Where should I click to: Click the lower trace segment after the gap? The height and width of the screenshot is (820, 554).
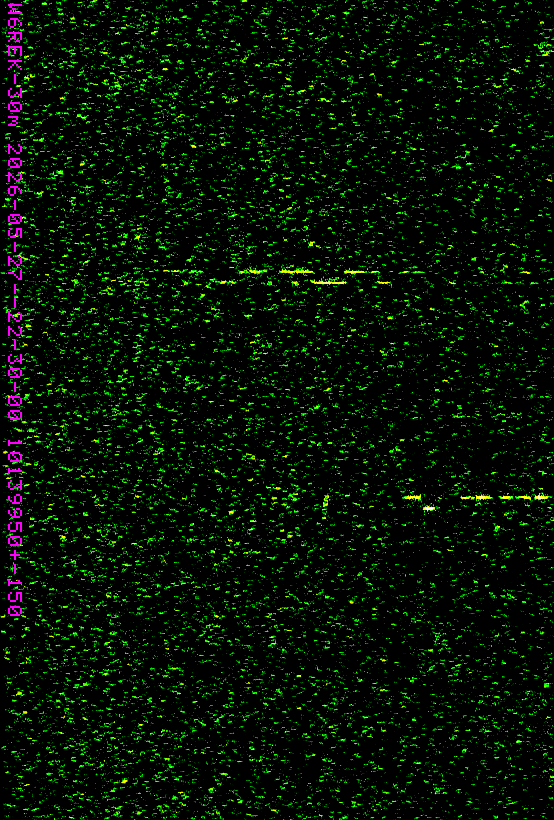coord(477,497)
